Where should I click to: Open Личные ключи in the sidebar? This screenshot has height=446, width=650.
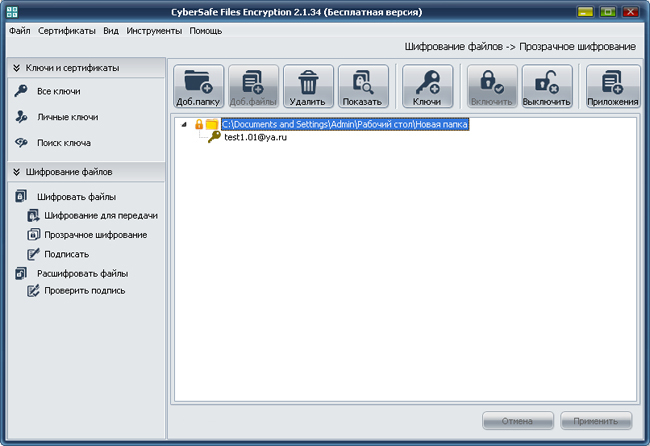(68, 117)
